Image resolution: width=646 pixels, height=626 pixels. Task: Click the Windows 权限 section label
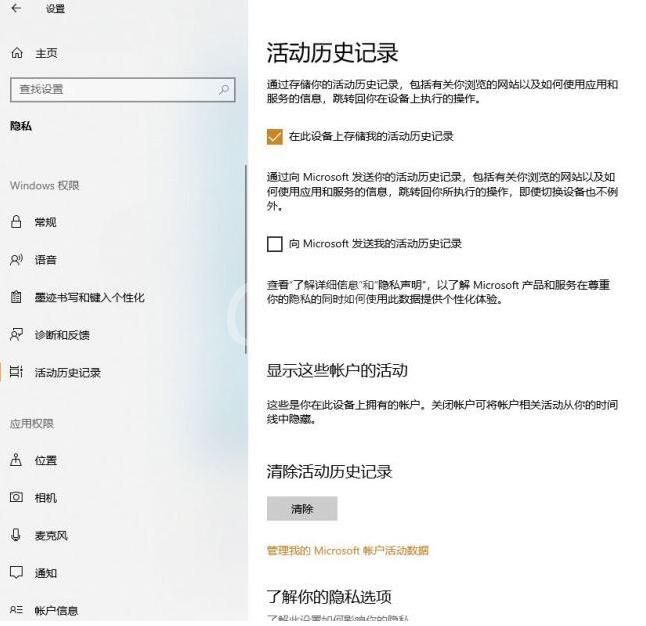(x=44, y=185)
